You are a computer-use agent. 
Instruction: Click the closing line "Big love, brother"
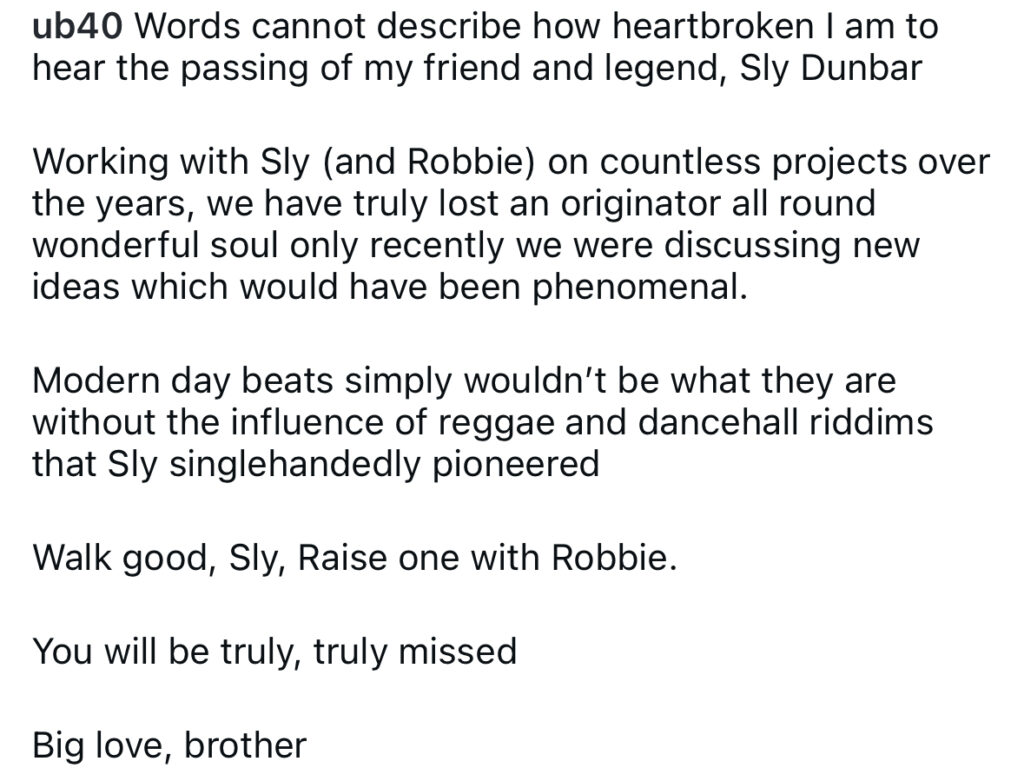click(169, 745)
